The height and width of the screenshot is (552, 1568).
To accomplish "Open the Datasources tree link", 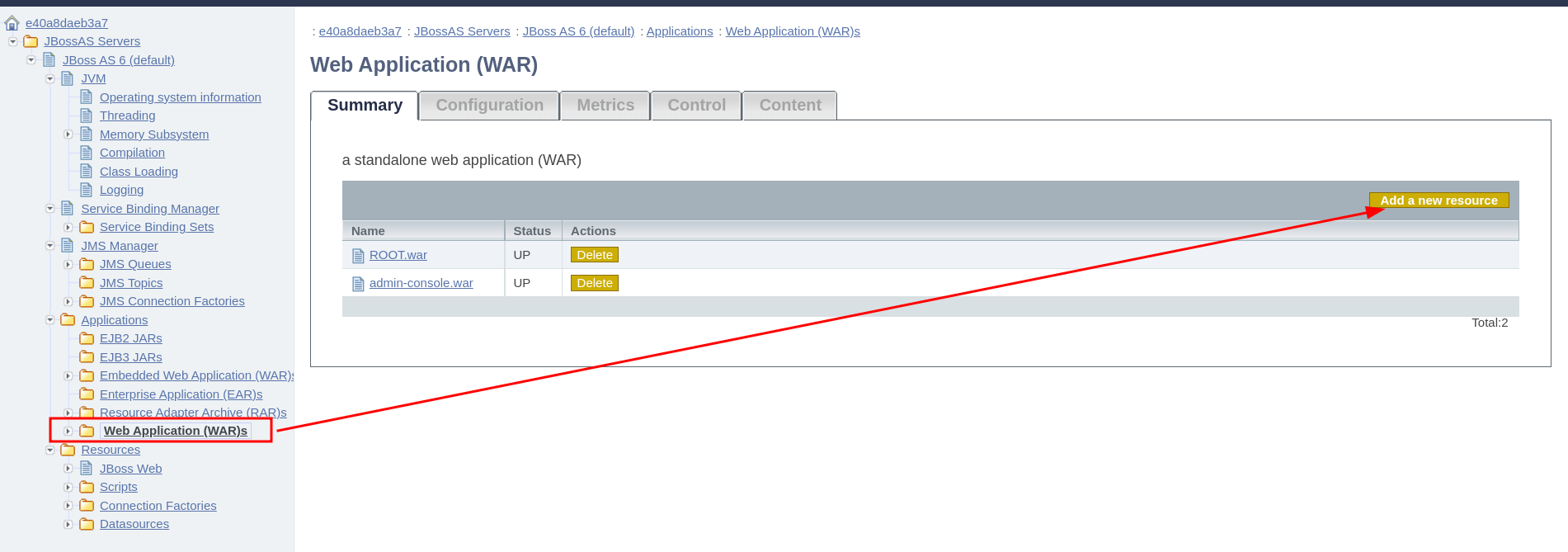I will coord(134,524).
